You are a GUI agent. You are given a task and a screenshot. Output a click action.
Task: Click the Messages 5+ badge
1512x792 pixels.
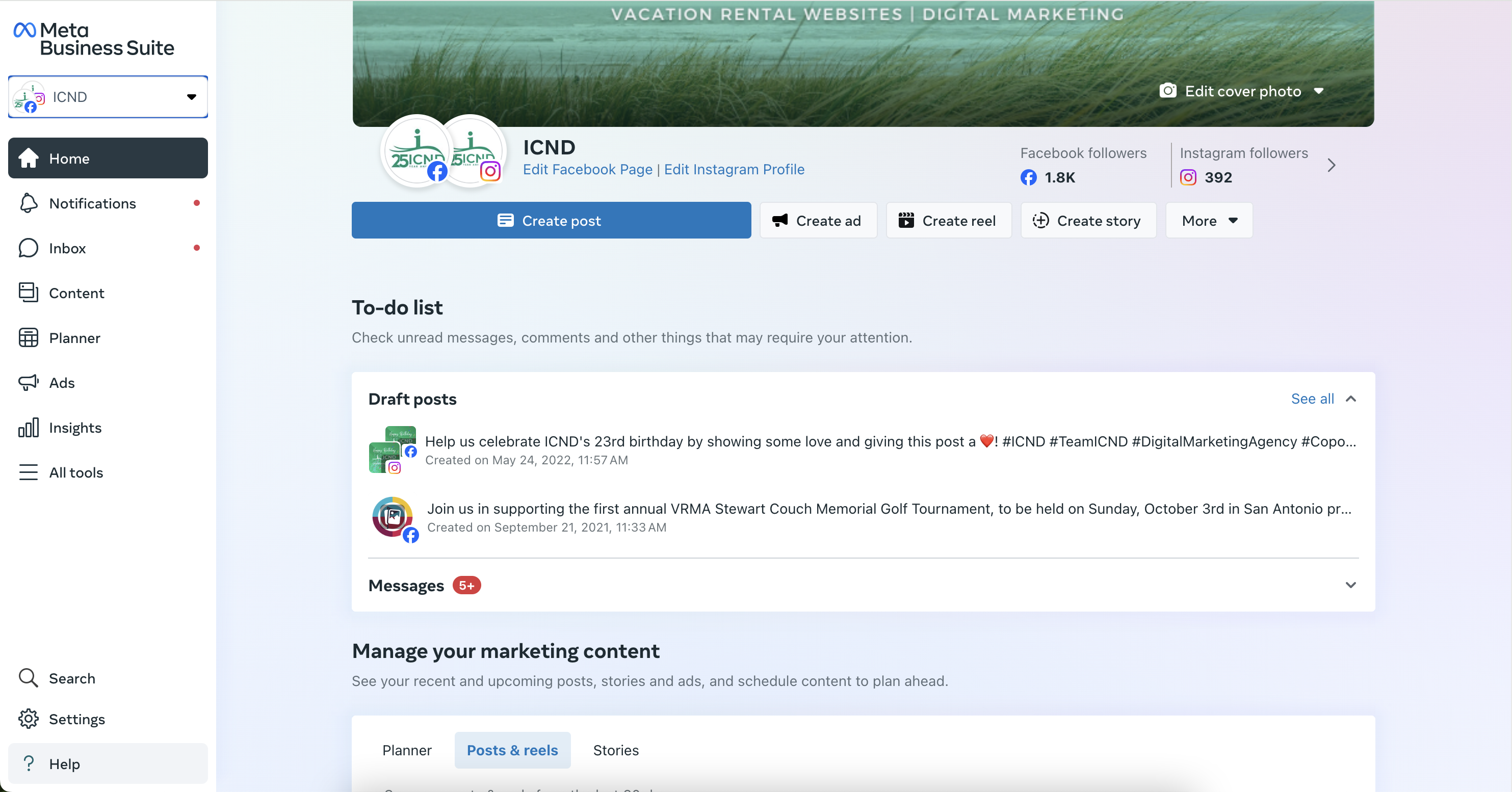(x=466, y=586)
